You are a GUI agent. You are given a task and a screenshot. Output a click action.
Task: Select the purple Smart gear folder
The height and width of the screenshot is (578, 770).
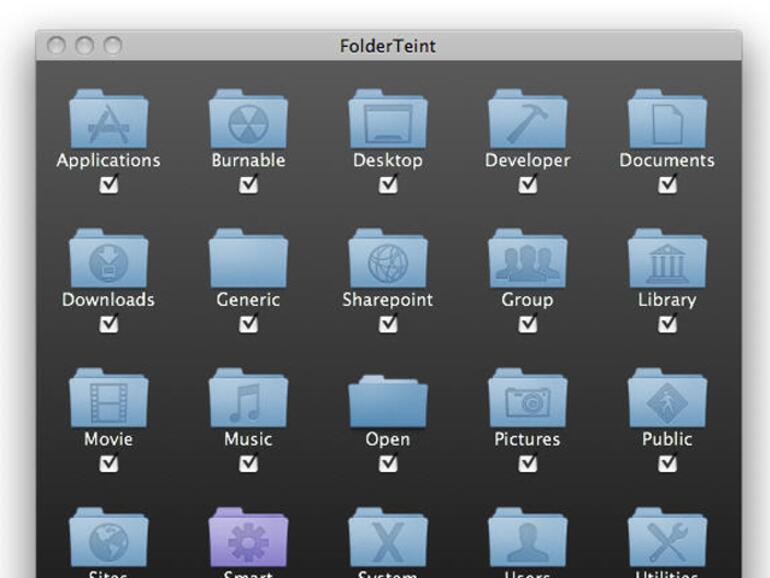(248, 537)
